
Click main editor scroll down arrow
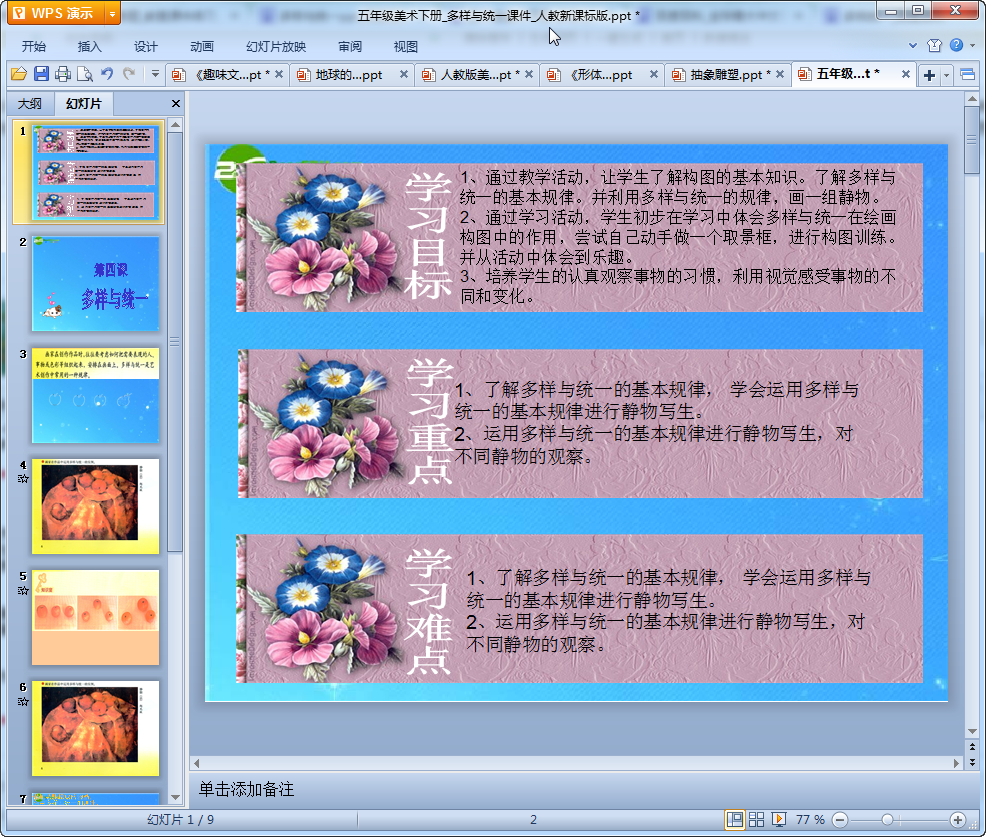(972, 731)
